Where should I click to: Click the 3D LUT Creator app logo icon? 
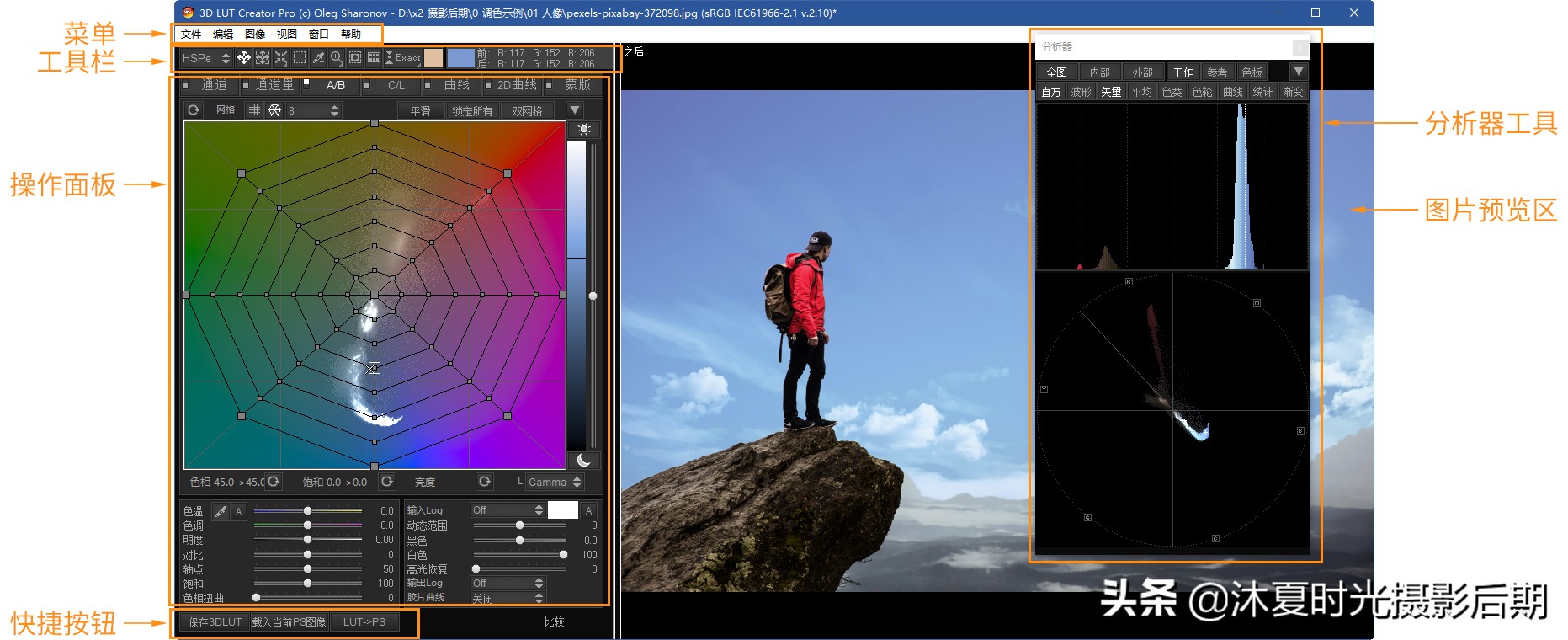click(188, 13)
